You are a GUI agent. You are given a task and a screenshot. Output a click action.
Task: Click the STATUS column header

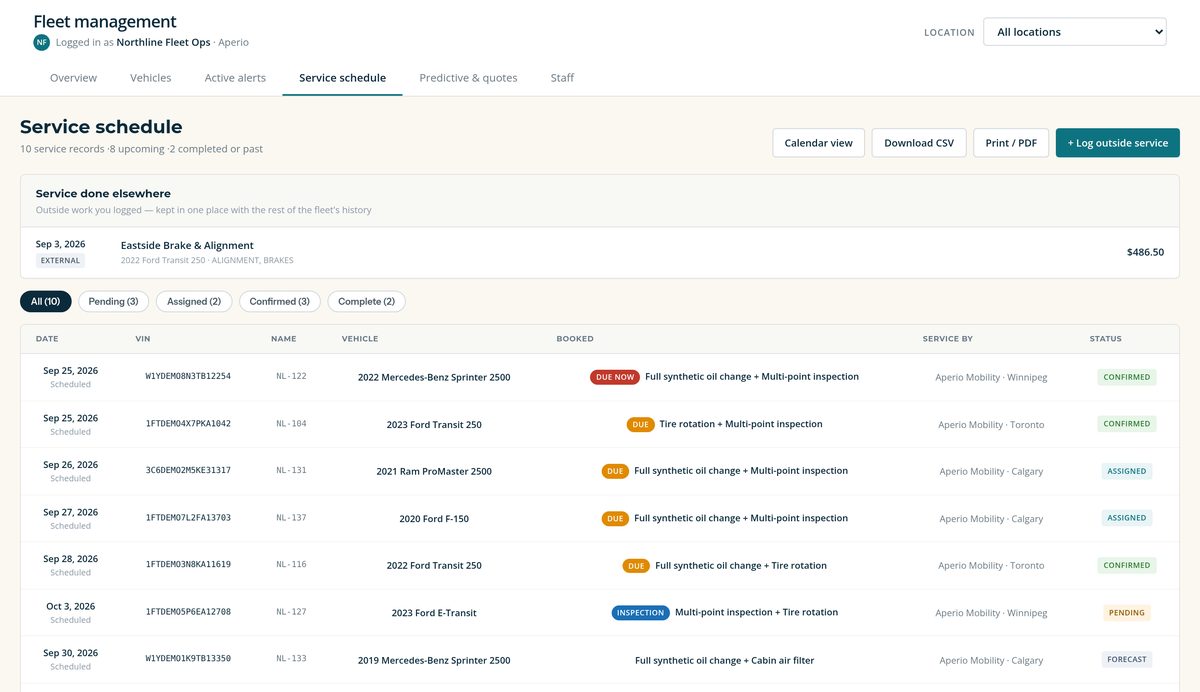point(1106,339)
